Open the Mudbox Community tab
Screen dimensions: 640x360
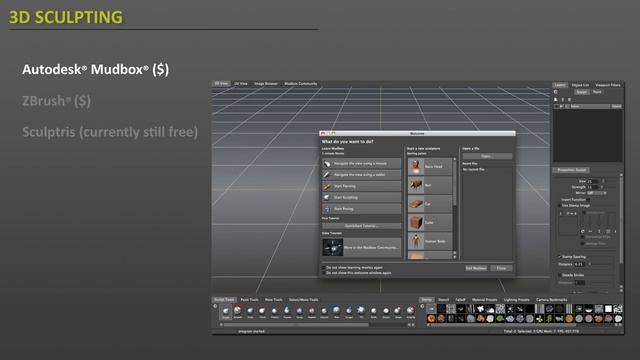pos(301,84)
